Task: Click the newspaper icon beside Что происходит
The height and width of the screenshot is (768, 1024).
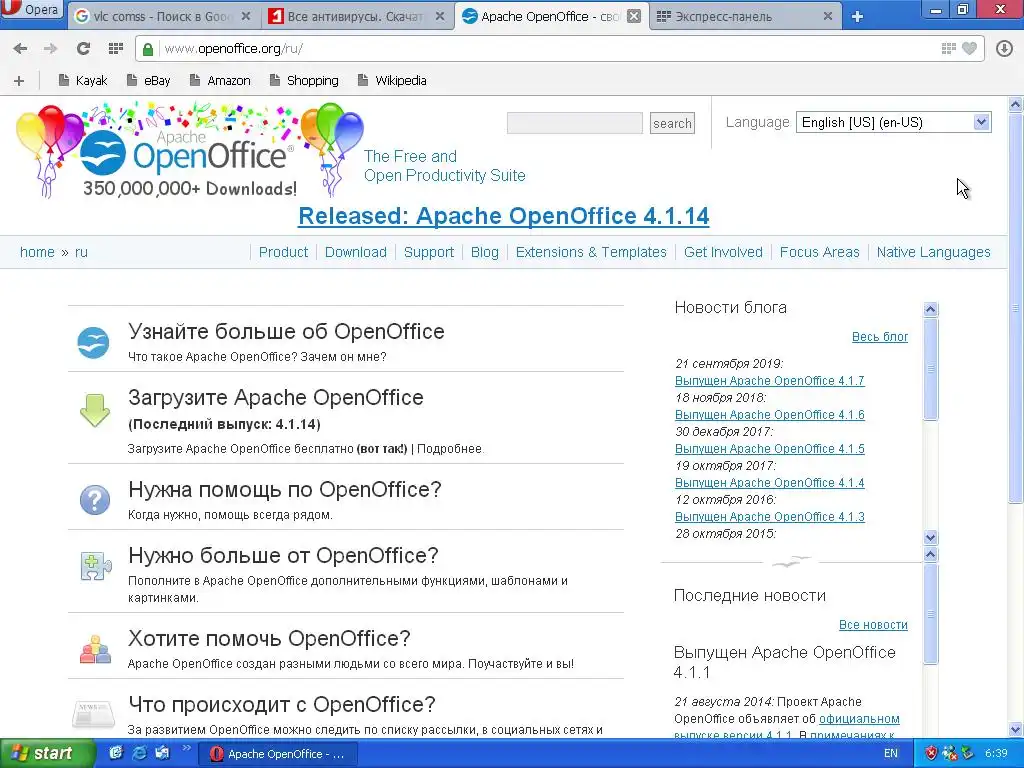Action: click(93, 714)
